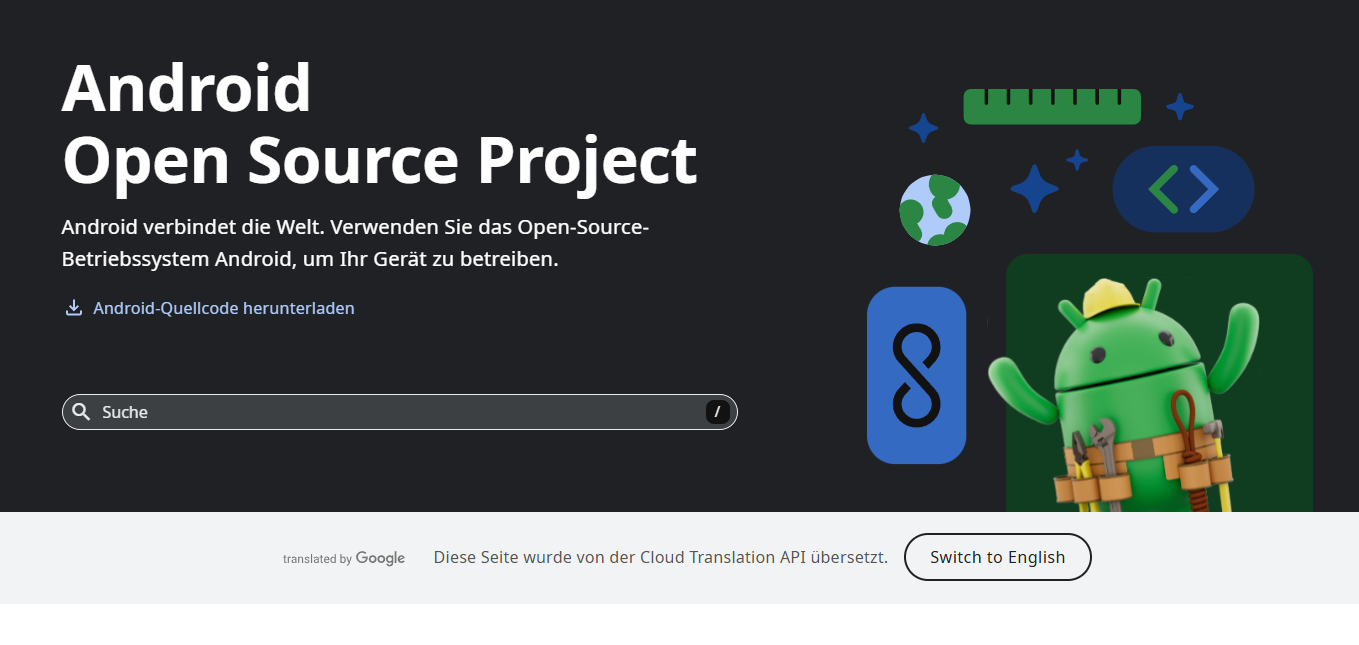1359x645 pixels.
Task: Click the Android Open Source Project heading
Action: (378, 124)
